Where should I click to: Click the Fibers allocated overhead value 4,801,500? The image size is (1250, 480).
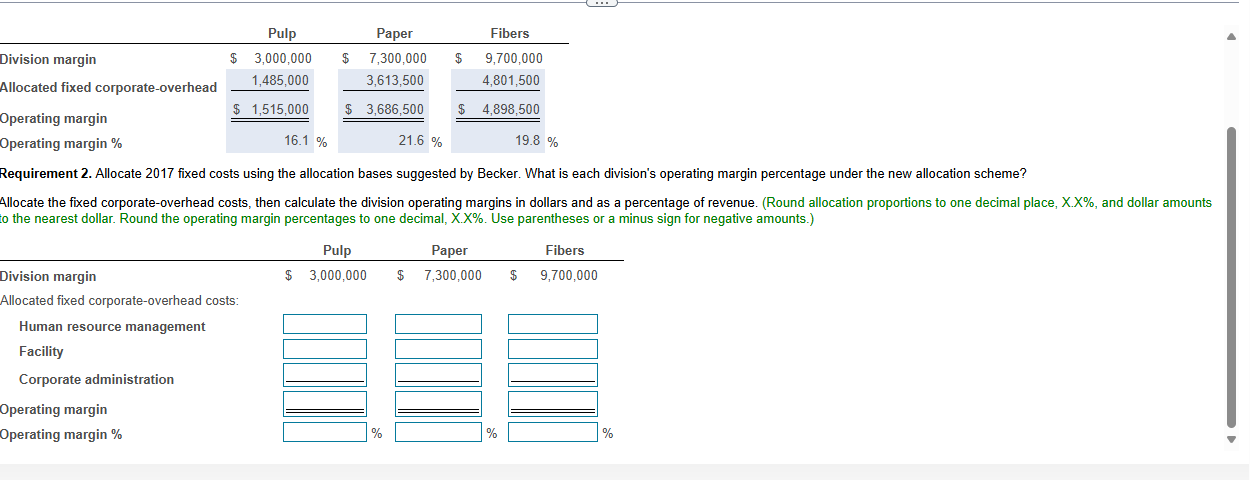511,80
